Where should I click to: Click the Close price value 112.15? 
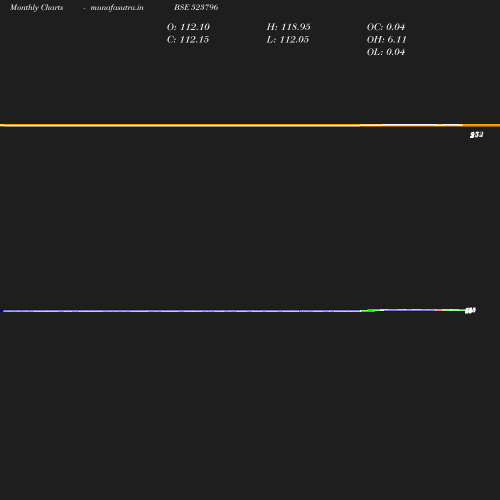click(x=194, y=40)
